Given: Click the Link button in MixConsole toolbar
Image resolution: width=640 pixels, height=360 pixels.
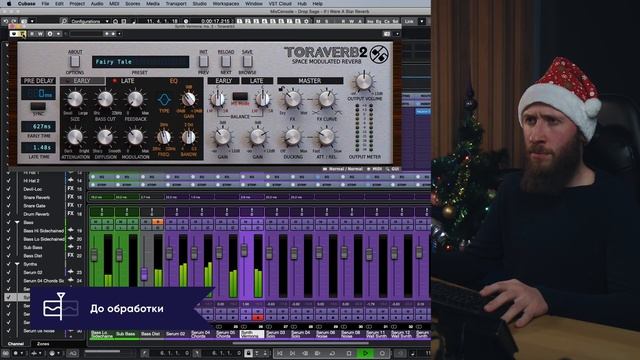Looking at the screenshot, I should [409, 21].
